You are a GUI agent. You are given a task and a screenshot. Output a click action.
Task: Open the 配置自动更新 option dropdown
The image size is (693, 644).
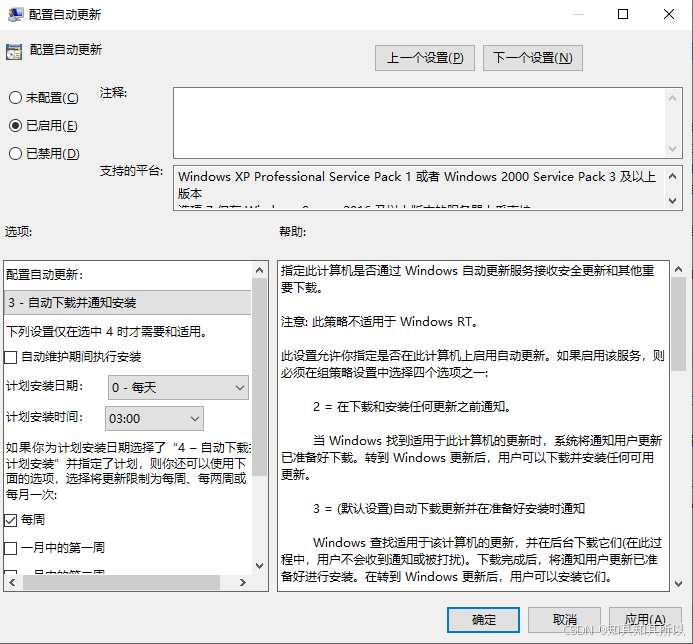(x=127, y=303)
